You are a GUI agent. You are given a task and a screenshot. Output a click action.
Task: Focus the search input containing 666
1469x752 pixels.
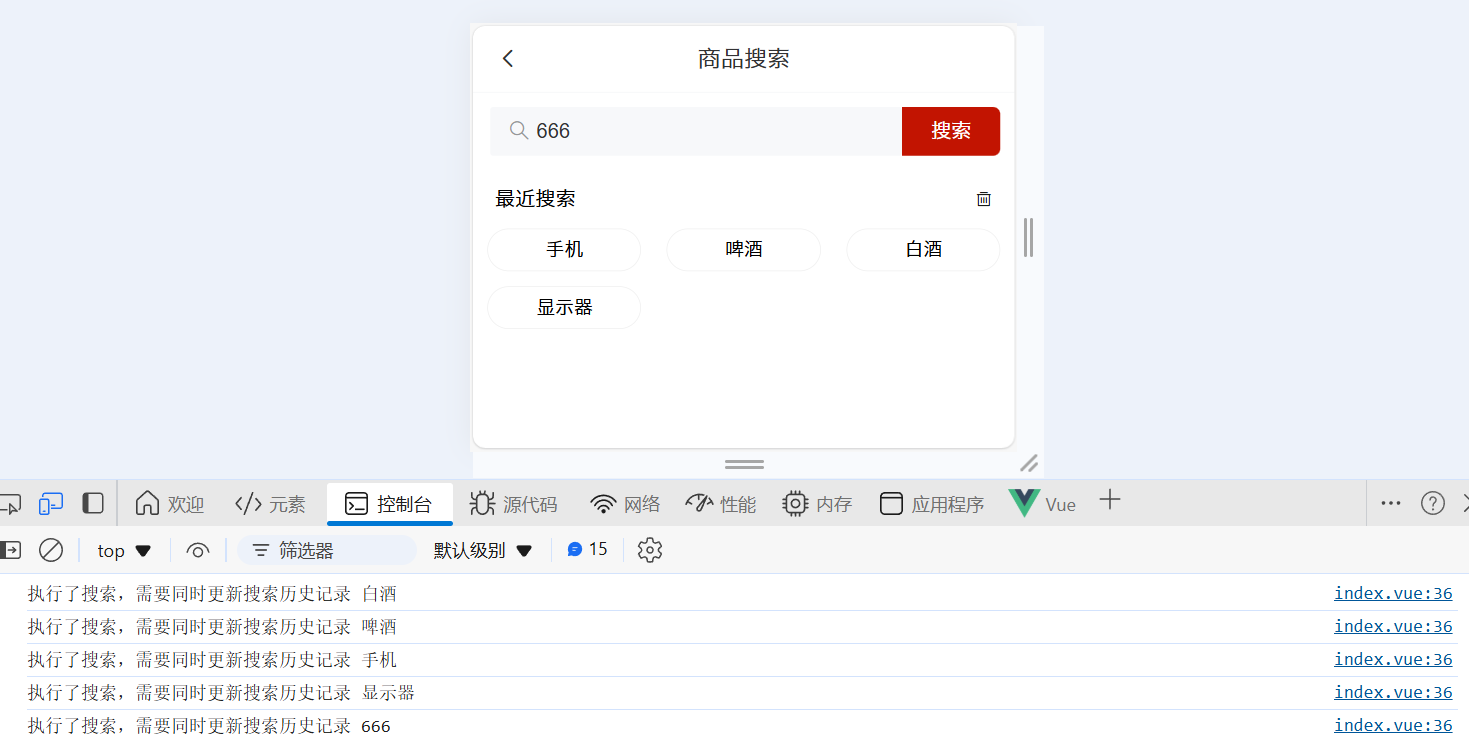click(696, 131)
